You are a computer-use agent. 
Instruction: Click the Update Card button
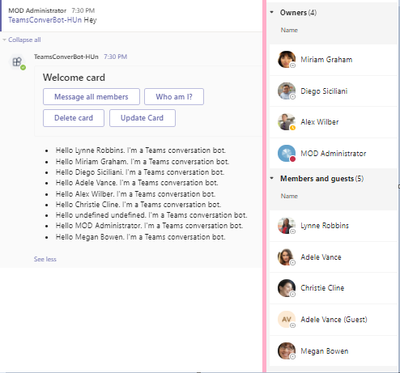click(x=142, y=118)
